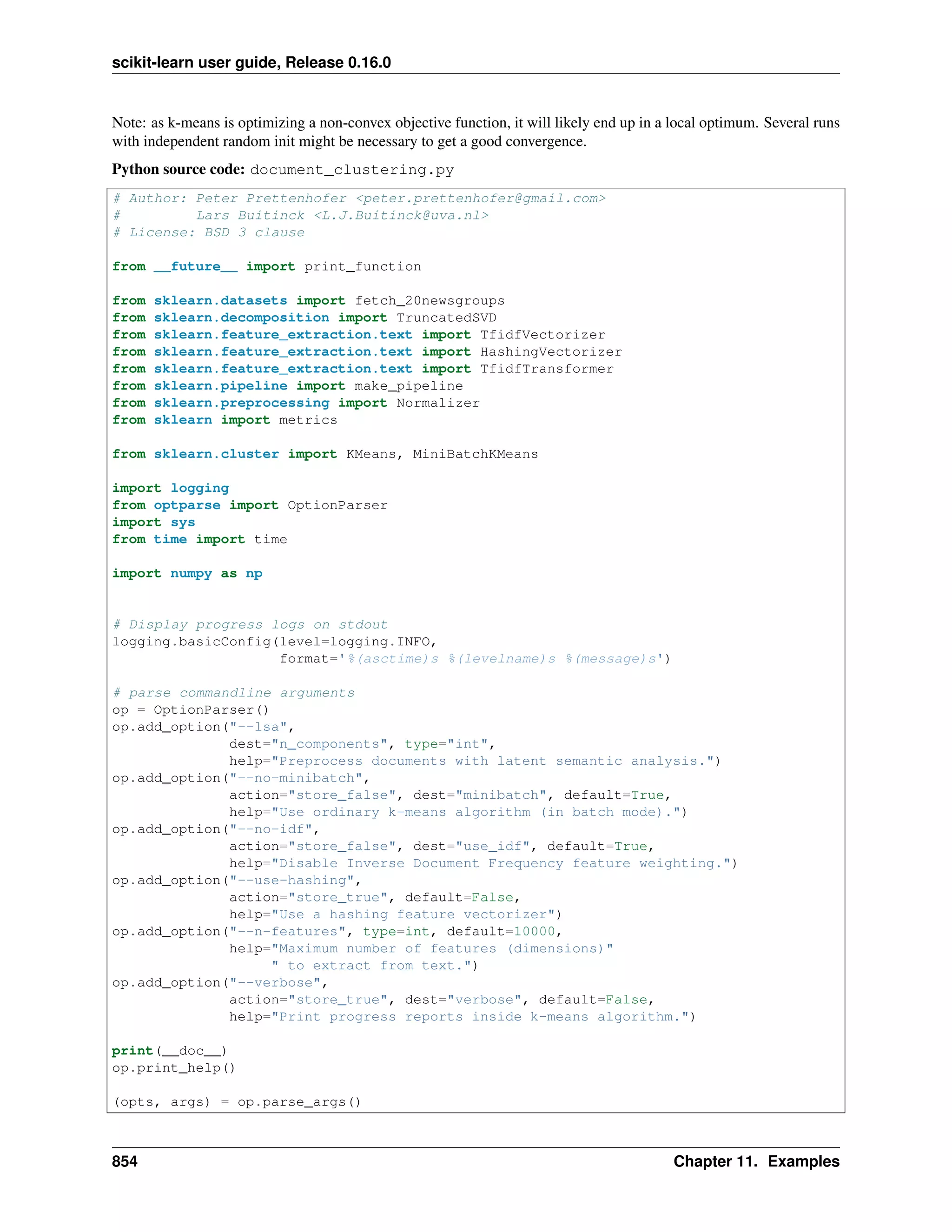Click 'n_components' dest value
The image size is (952, 1232).
330,744
